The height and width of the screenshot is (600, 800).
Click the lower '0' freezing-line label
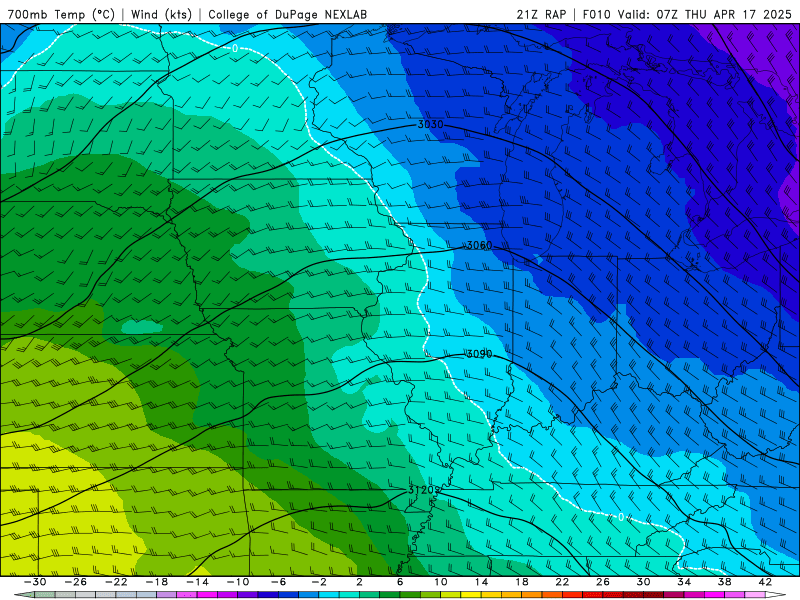(x=621, y=517)
